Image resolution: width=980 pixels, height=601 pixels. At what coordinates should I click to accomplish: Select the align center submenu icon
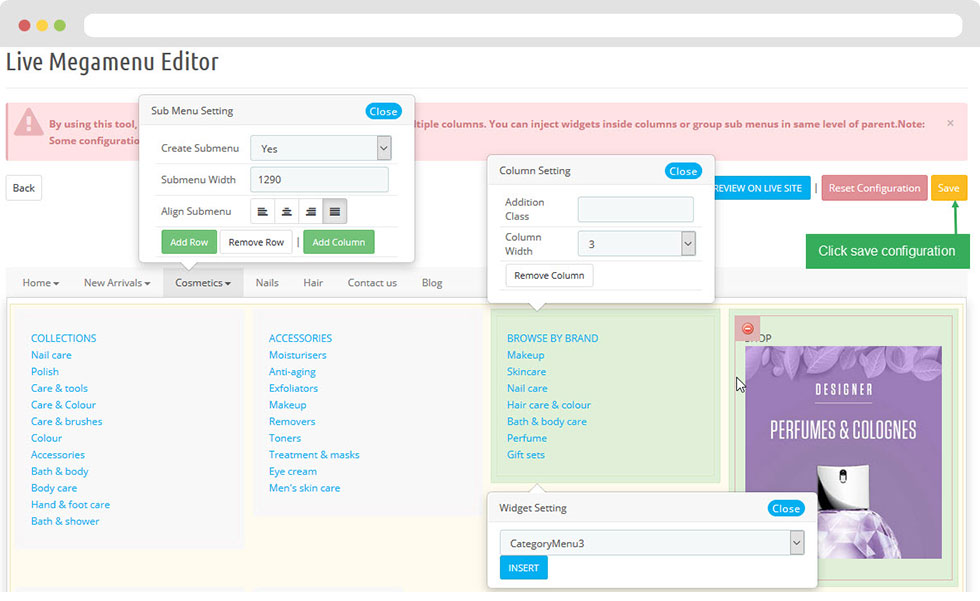(287, 211)
